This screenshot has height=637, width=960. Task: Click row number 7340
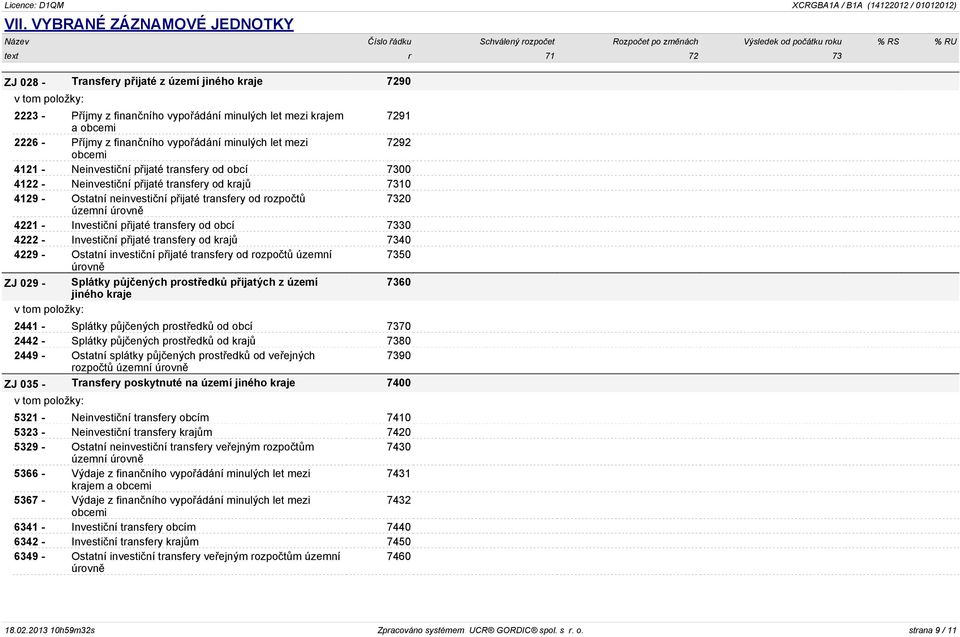pos(399,240)
